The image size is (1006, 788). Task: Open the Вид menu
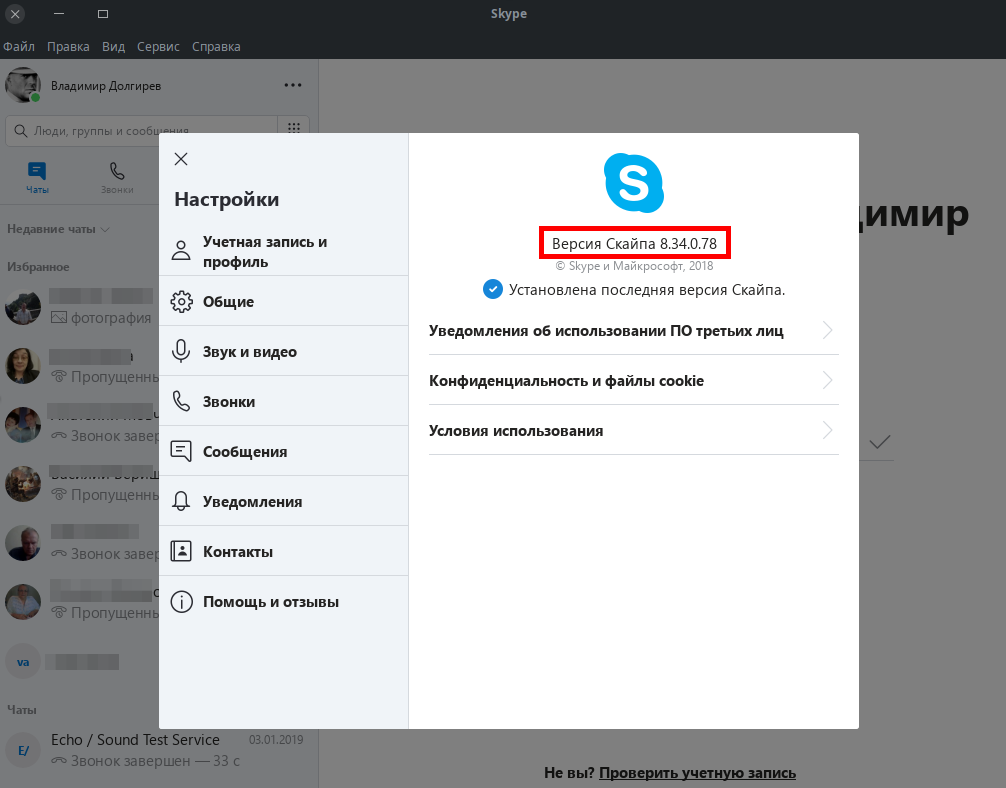(x=114, y=46)
